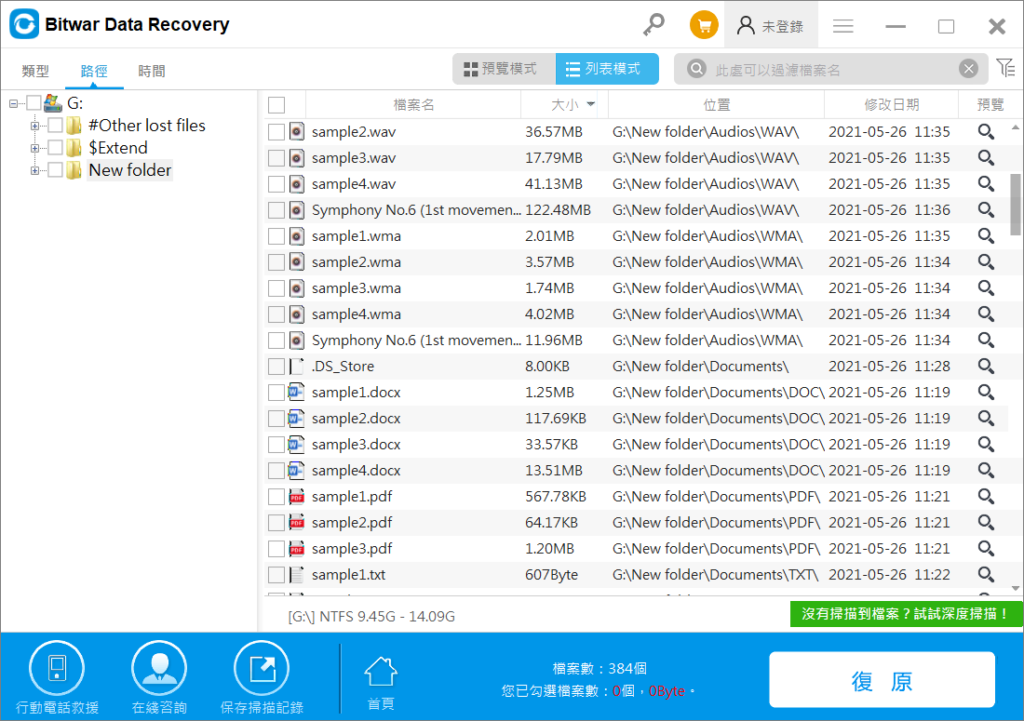
Task: Open the filter funnel icon beside search
Action: (1004, 68)
